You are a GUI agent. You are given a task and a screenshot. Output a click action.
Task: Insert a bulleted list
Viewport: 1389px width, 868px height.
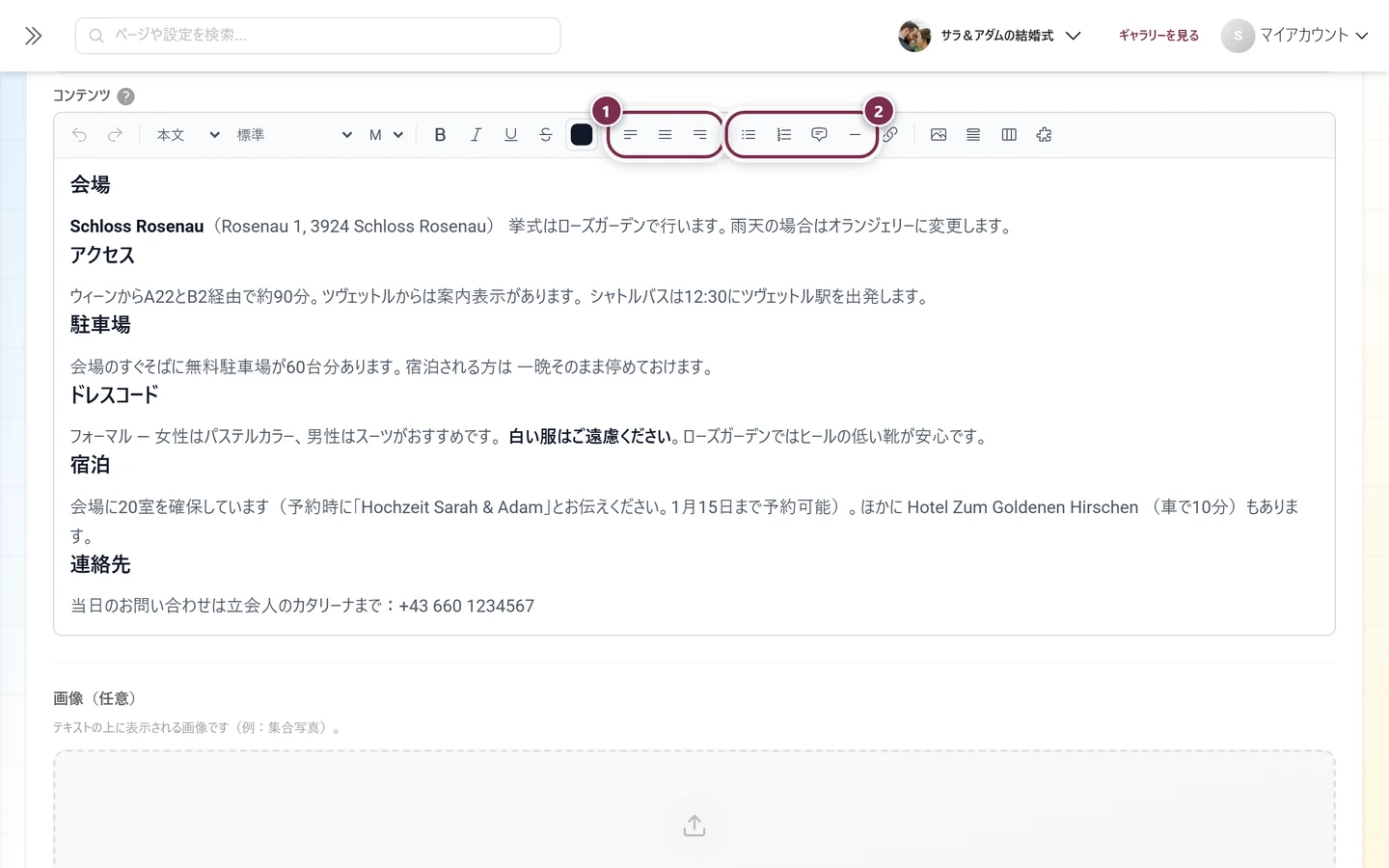tap(749, 135)
